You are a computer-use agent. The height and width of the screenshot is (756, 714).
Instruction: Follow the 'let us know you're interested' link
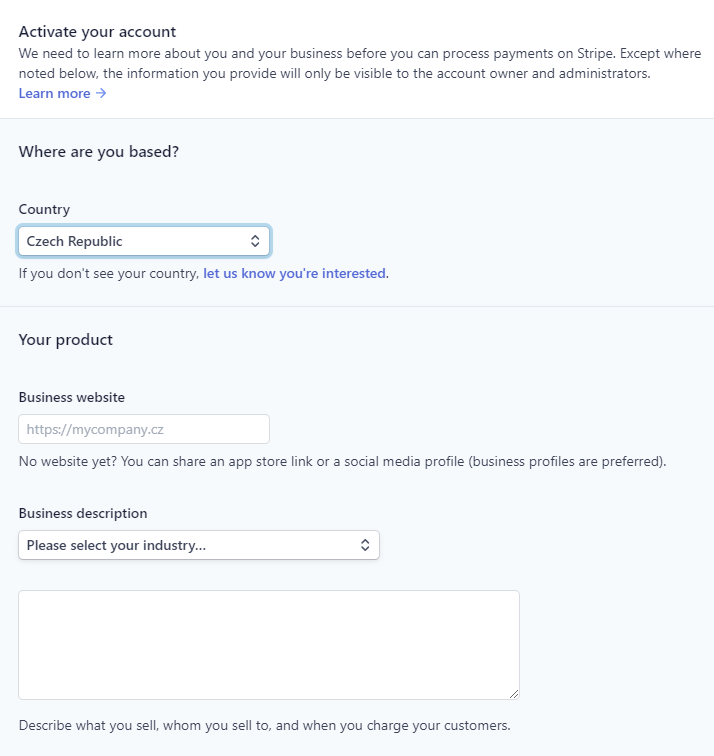tap(294, 273)
